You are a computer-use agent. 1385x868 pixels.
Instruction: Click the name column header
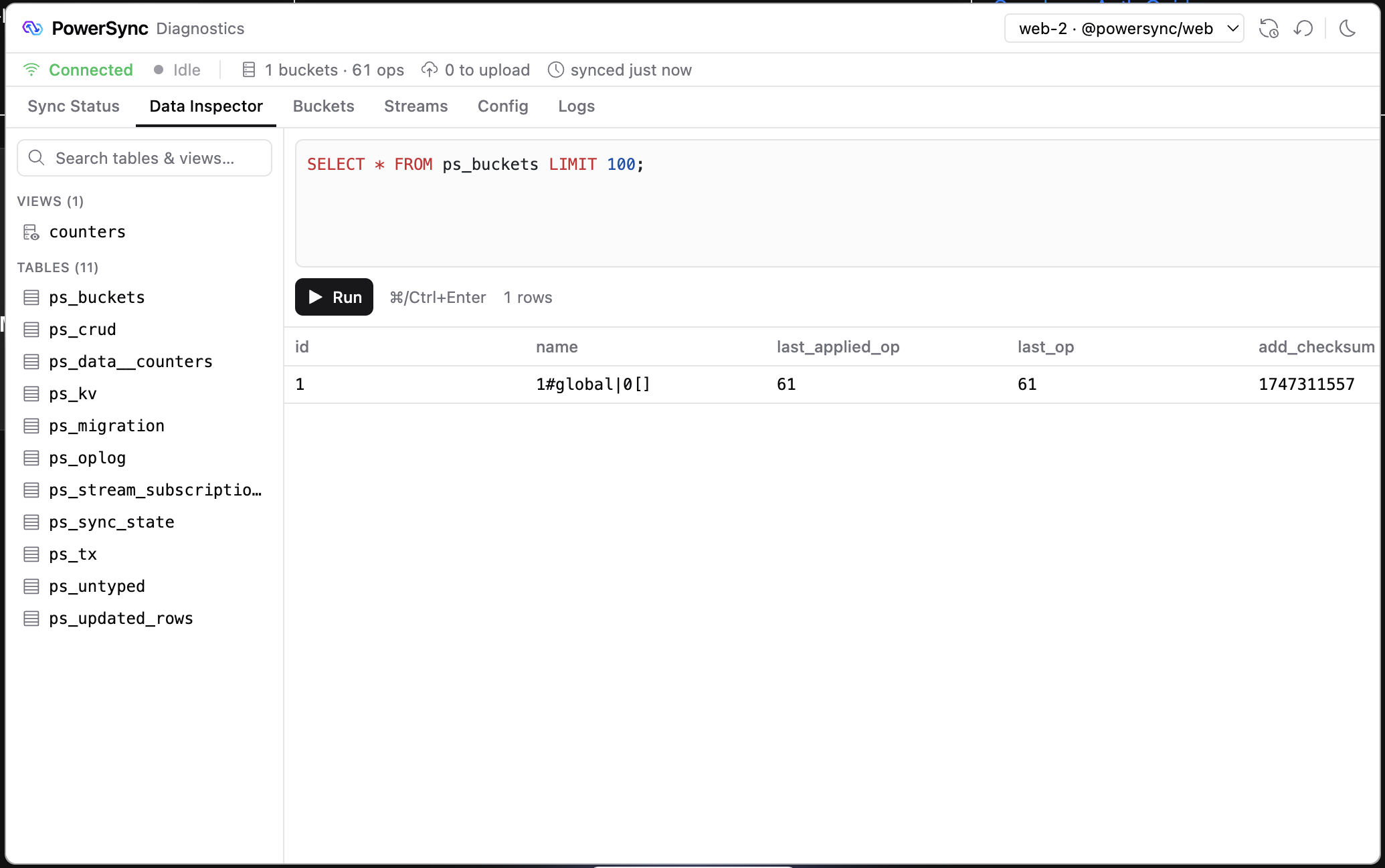(557, 346)
